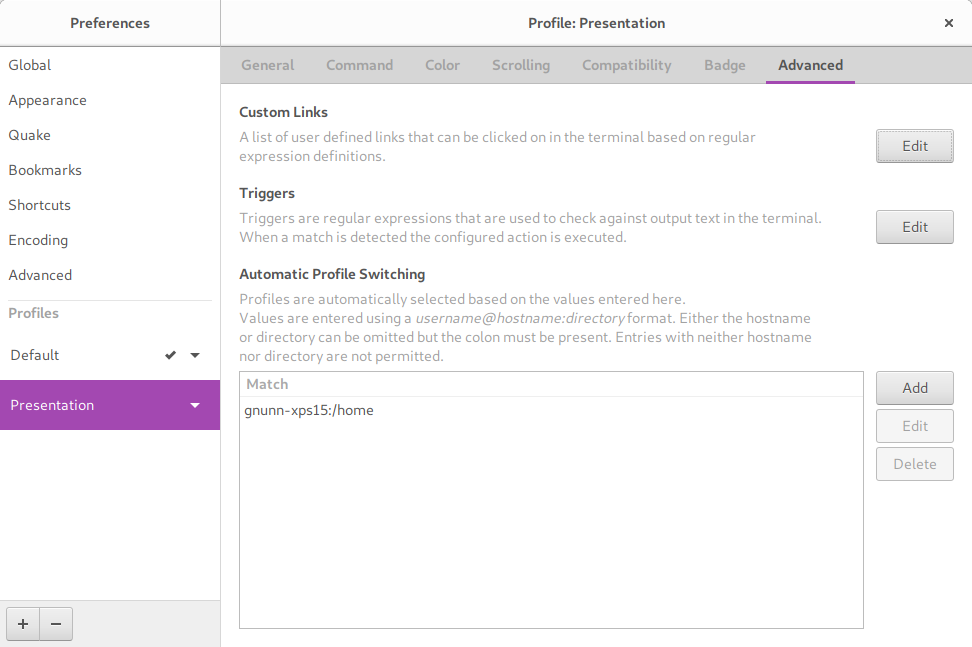Open Appearance preferences

click(47, 100)
